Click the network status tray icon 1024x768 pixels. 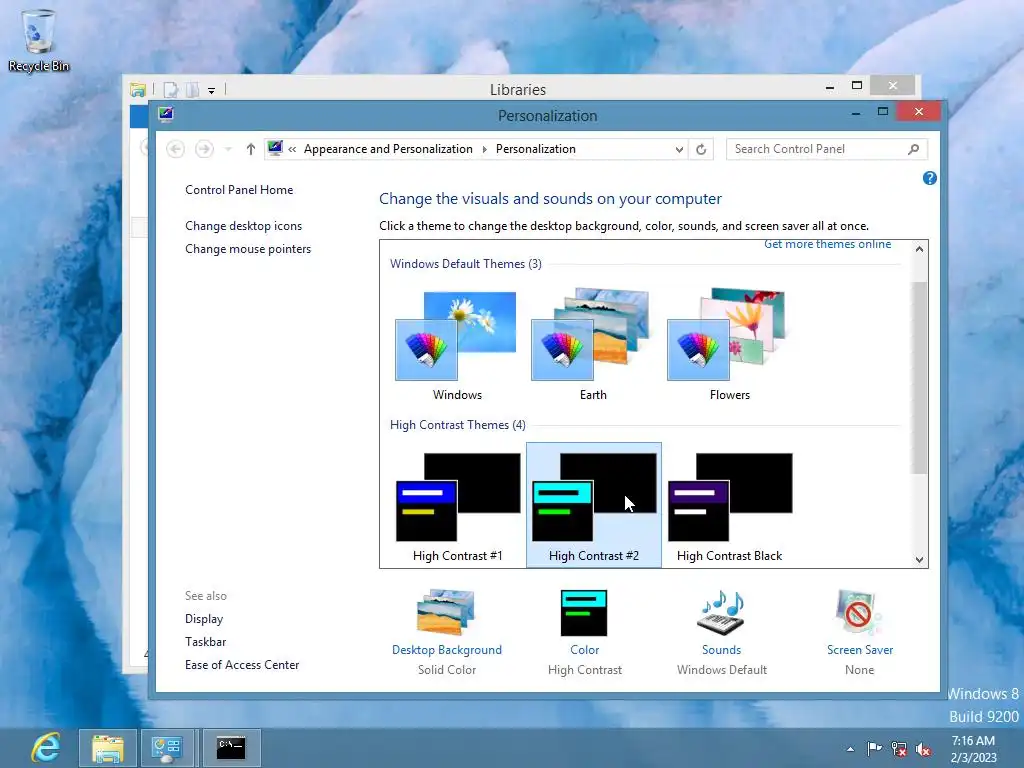(x=899, y=749)
